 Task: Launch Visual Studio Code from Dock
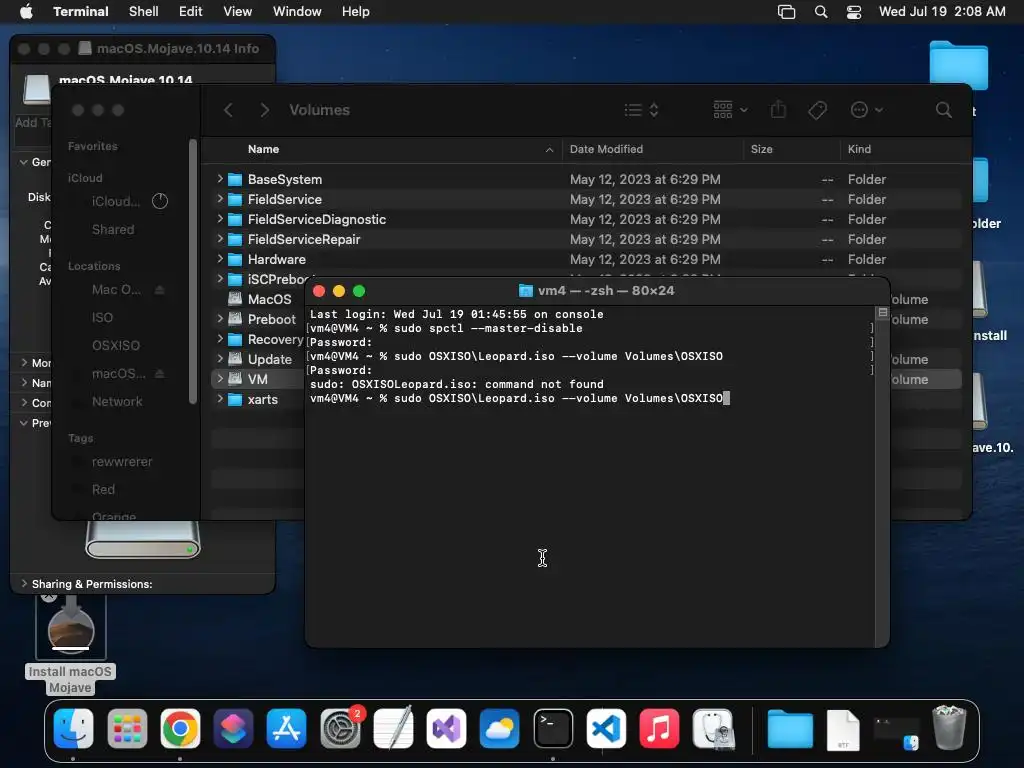(606, 728)
